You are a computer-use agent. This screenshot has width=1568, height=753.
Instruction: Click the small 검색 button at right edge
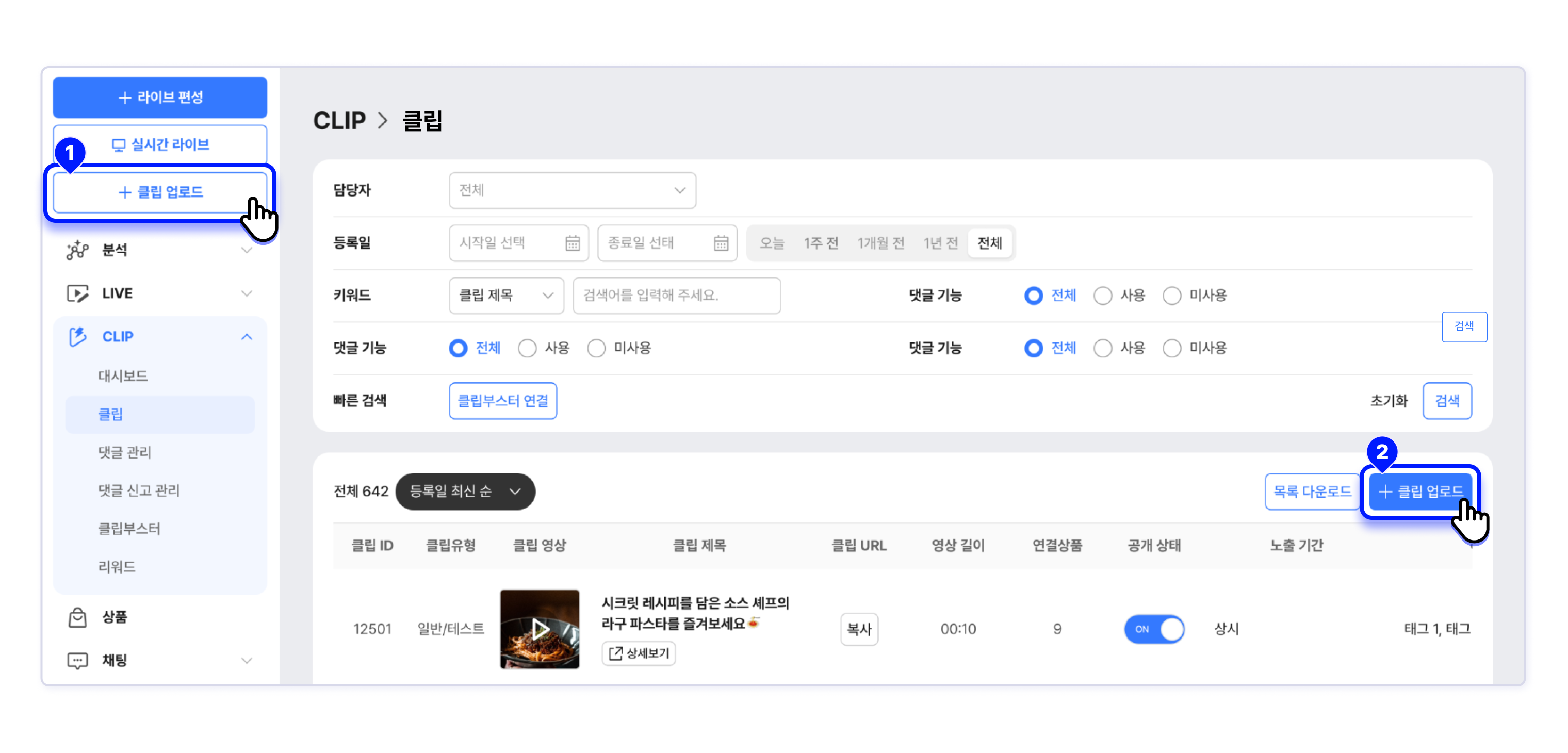1464,327
